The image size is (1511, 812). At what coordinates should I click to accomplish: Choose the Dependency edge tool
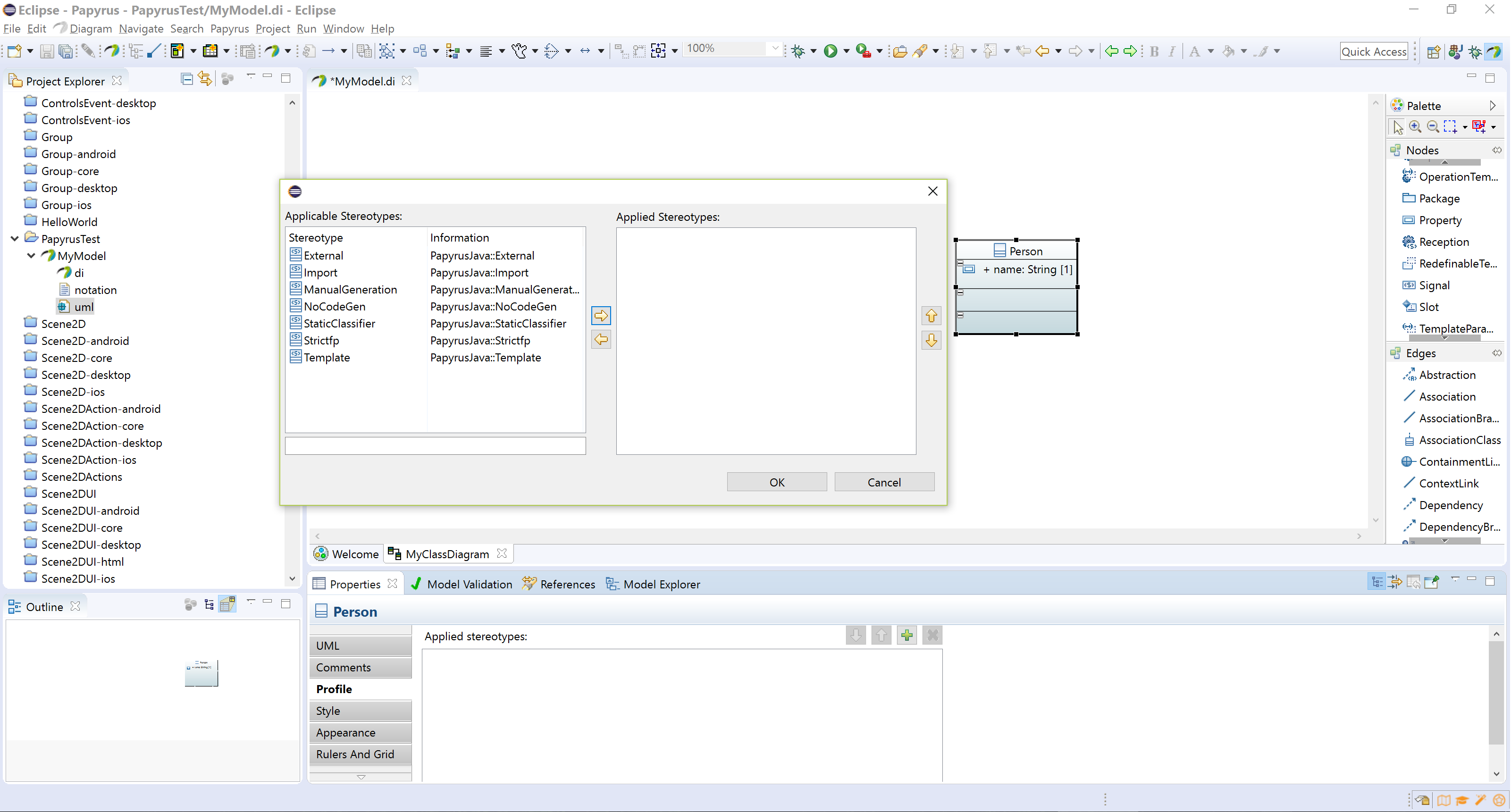click(1451, 505)
